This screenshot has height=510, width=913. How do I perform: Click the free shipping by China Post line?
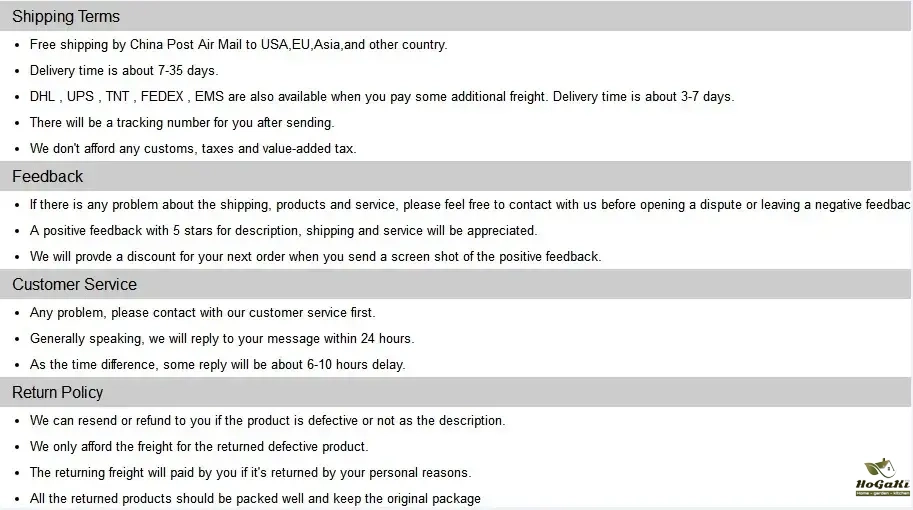pos(238,45)
